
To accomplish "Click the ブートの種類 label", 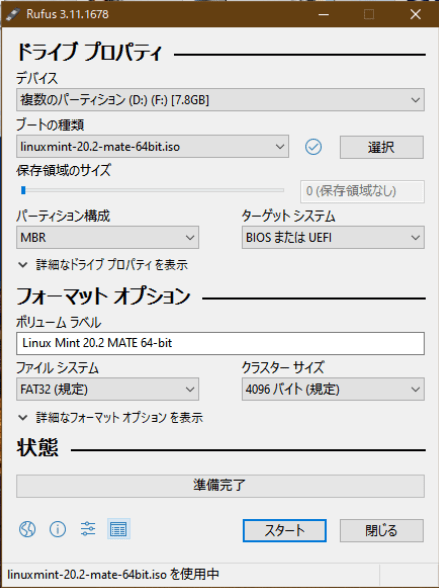I will pos(50,124).
